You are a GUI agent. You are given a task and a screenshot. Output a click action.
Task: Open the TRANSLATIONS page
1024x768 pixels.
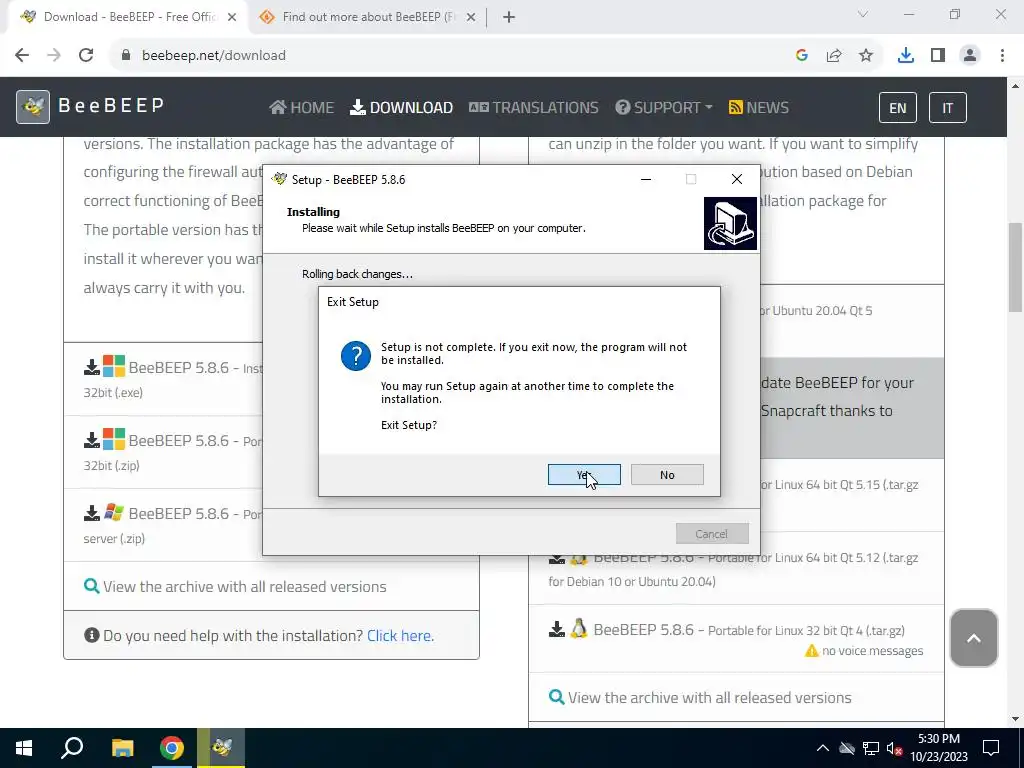534,107
